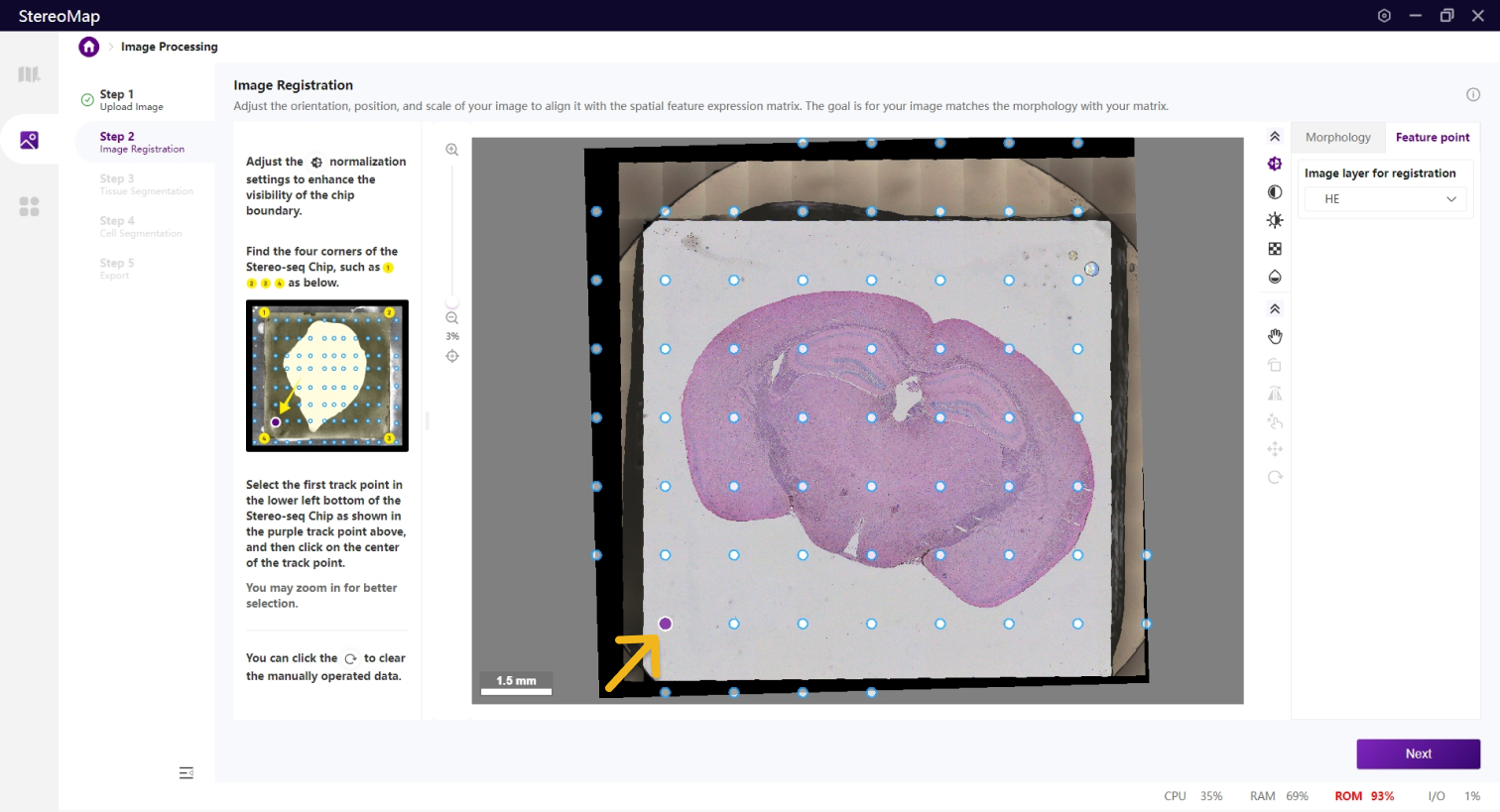Collapse the registration tool group chevron

[x=1275, y=309]
